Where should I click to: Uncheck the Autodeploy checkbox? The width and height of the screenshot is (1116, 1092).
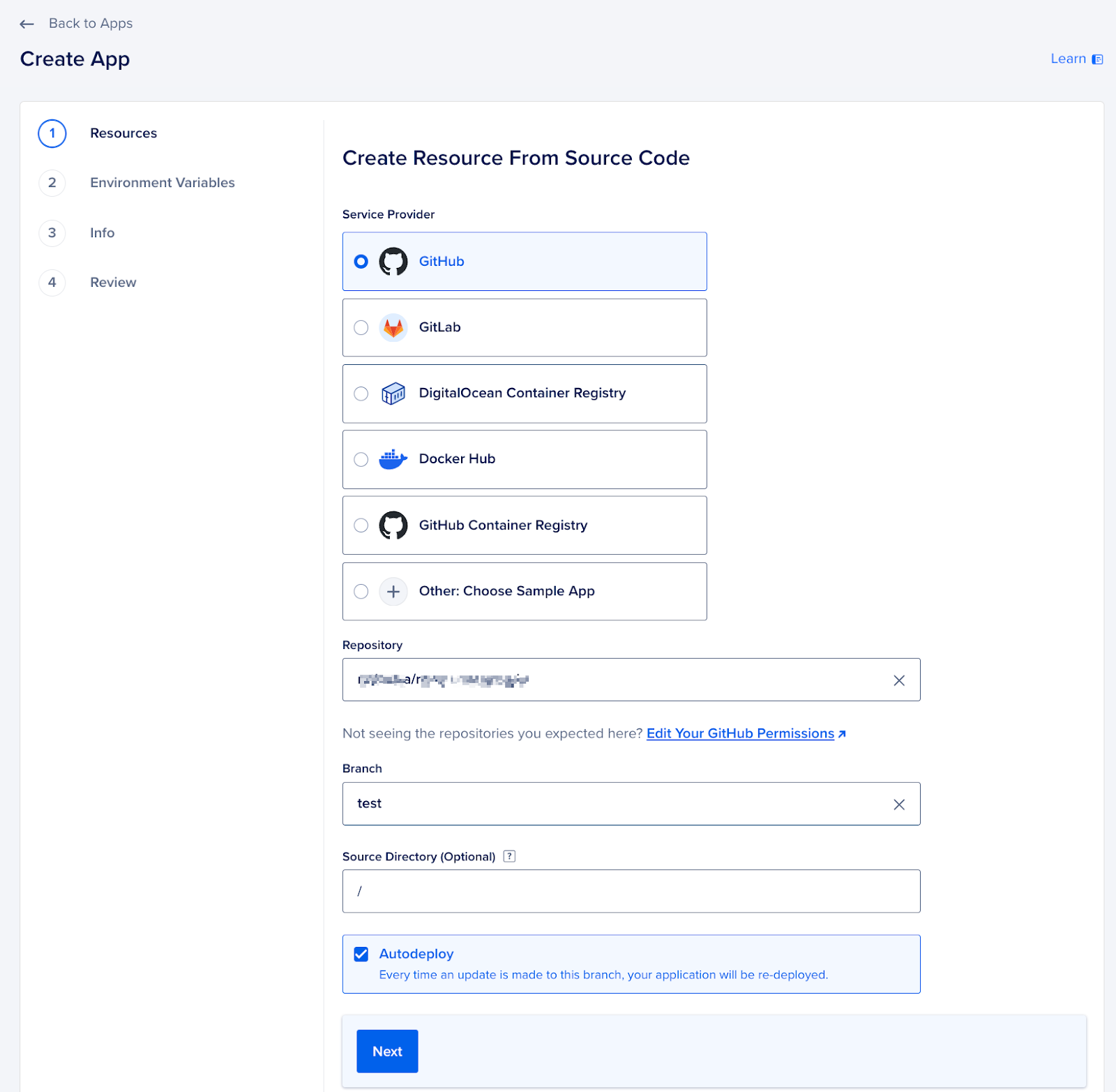pyautogui.click(x=361, y=954)
